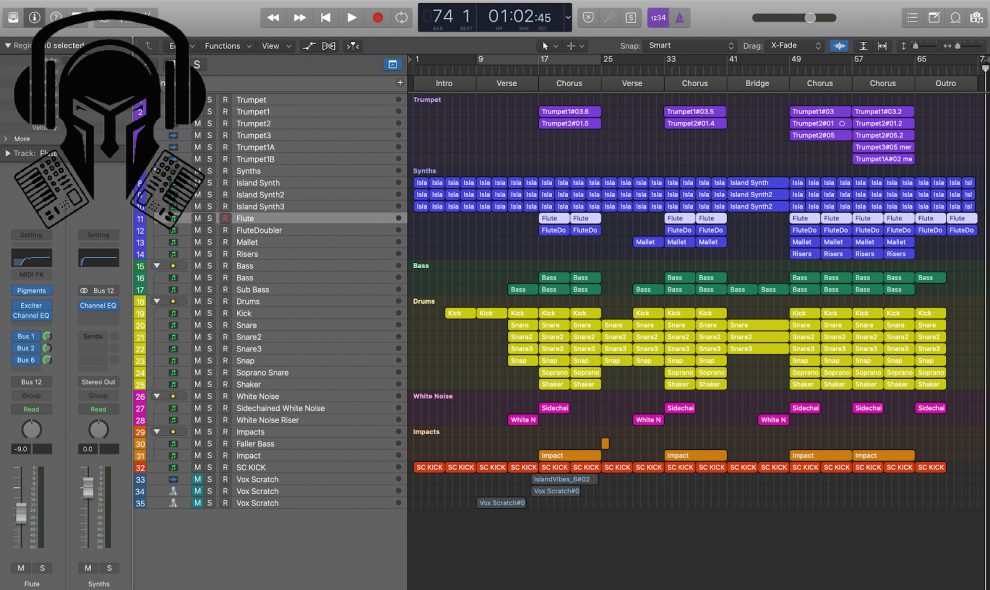990x590 pixels.
Task: Select the Trumpet1#03.6 region
Action: (x=570, y=112)
